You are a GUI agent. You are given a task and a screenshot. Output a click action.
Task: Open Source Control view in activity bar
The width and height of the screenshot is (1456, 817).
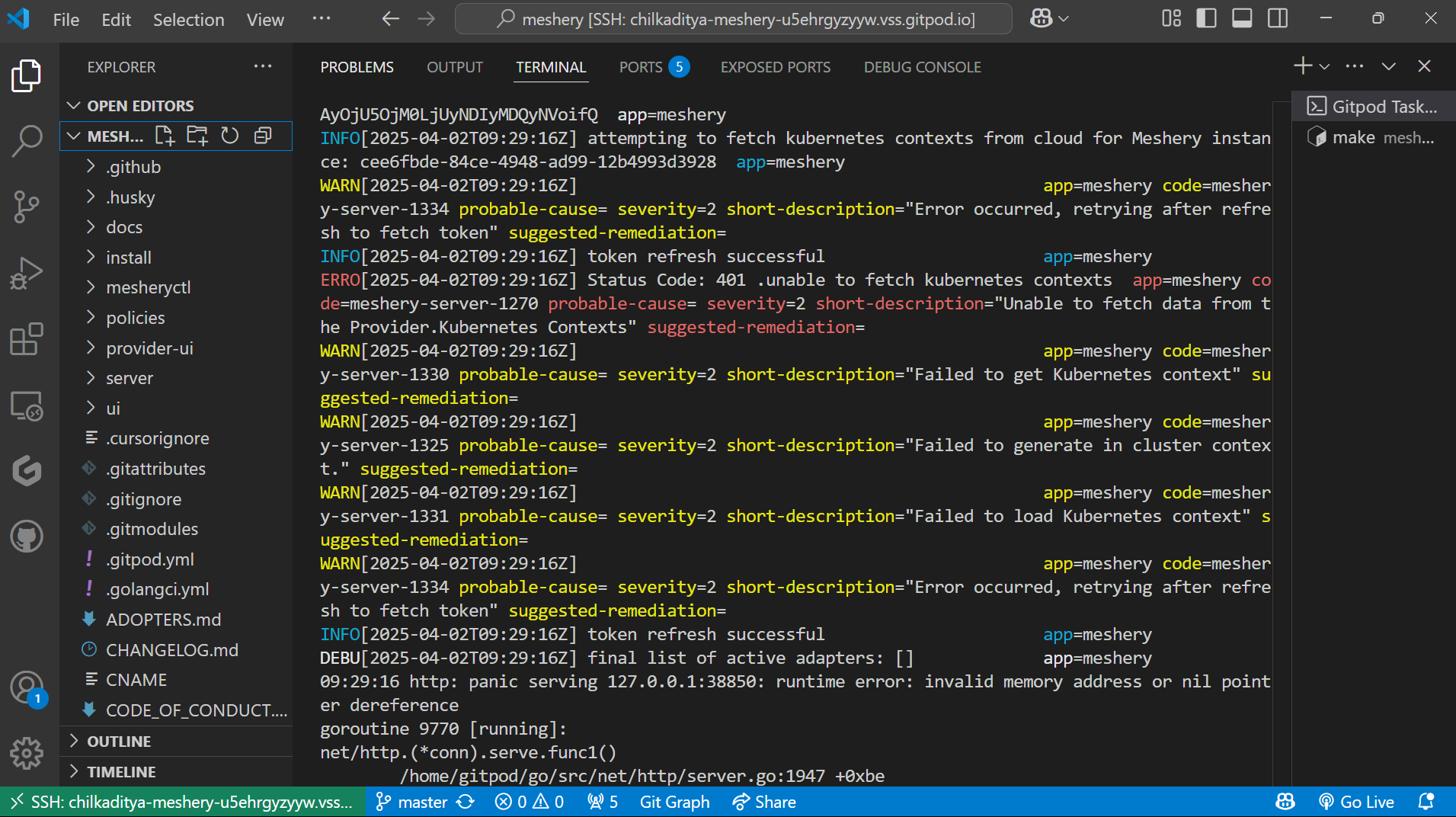(27, 207)
